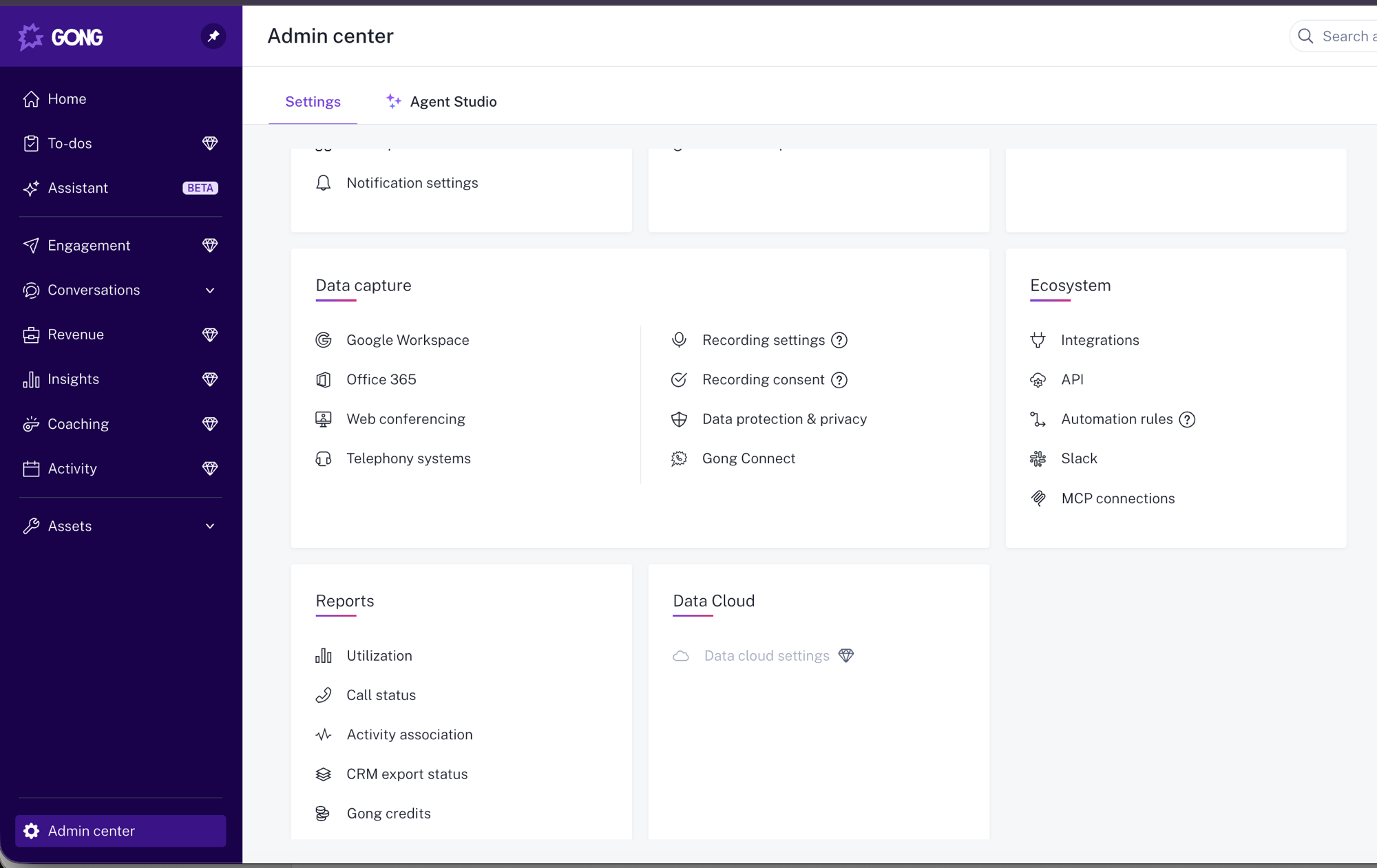
Task: Click the Notification settings bell icon
Action: [x=323, y=183]
